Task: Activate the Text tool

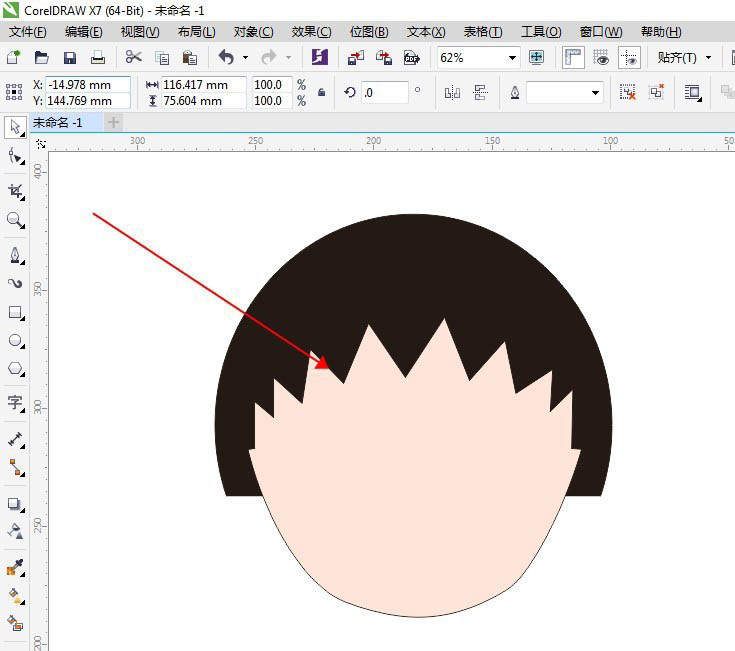Action: click(x=15, y=403)
